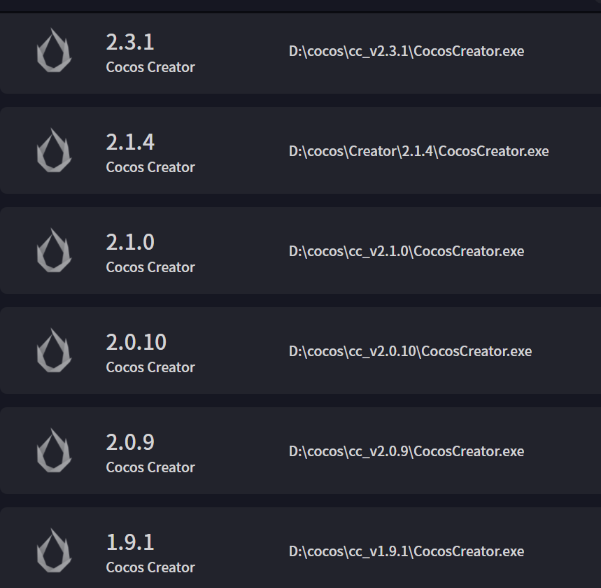Click the Cocos flame icon for version 2.0.9
601x588 pixels.
click(x=53, y=451)
